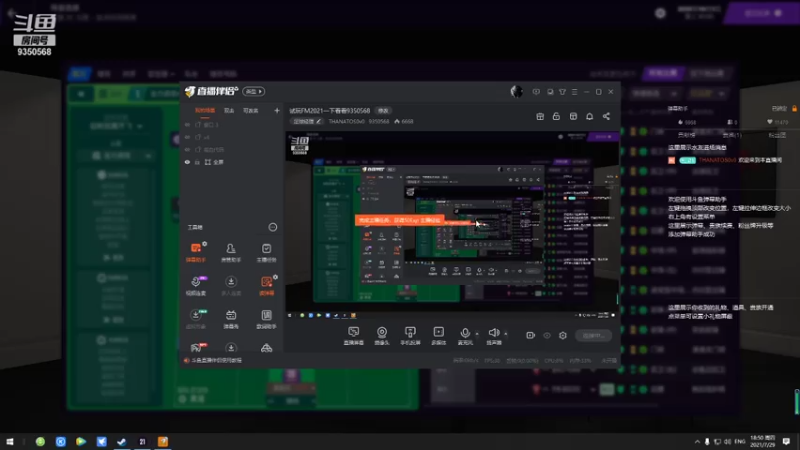Click the unlocked padlock icon in room header
This screenshot has width=800, height=450.
click(x=556, y=116)
